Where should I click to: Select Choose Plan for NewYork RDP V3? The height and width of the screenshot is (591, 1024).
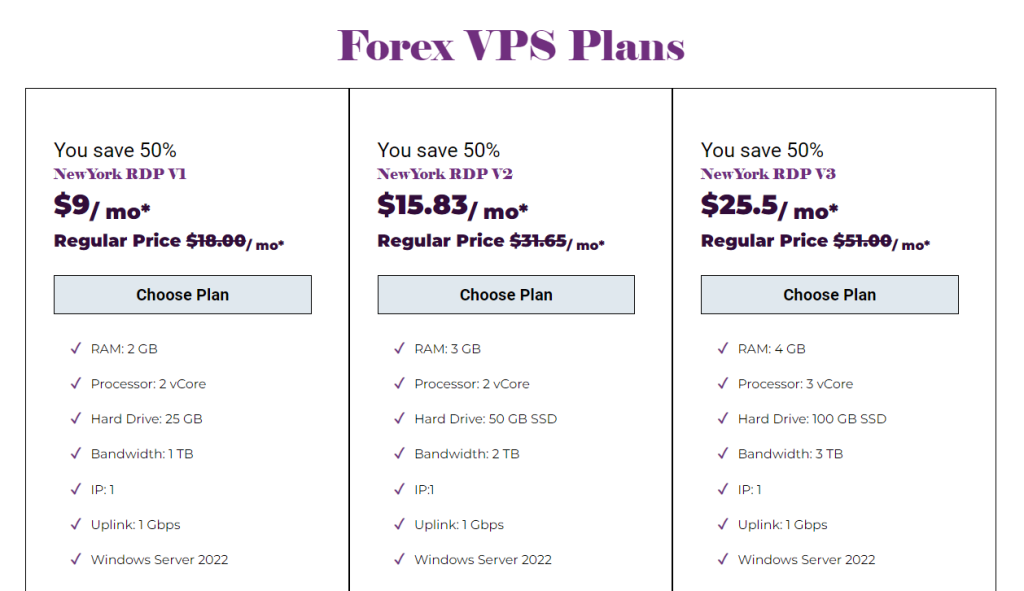(829, 295)
